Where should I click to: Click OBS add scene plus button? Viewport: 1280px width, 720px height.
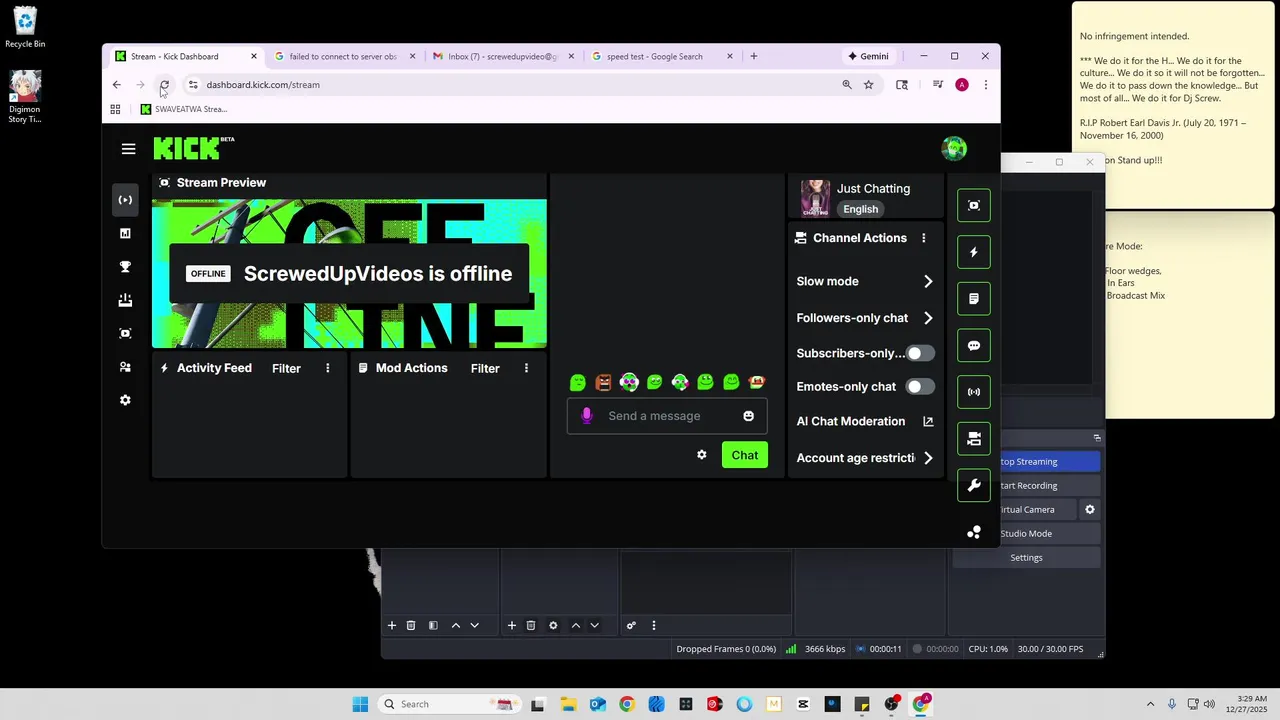pos(392,625)
